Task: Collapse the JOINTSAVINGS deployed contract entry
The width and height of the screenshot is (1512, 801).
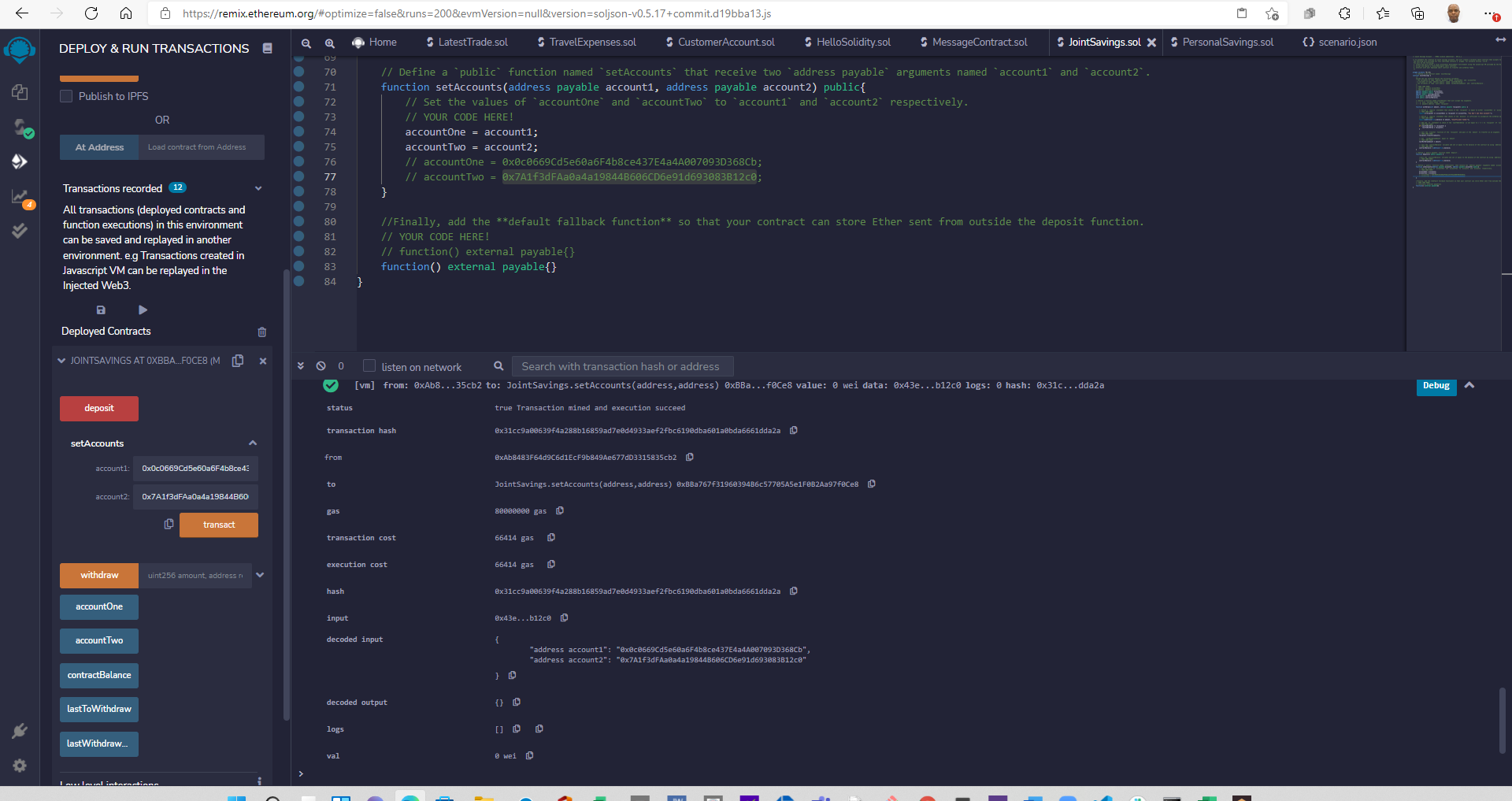Action: tap(61, 361)
